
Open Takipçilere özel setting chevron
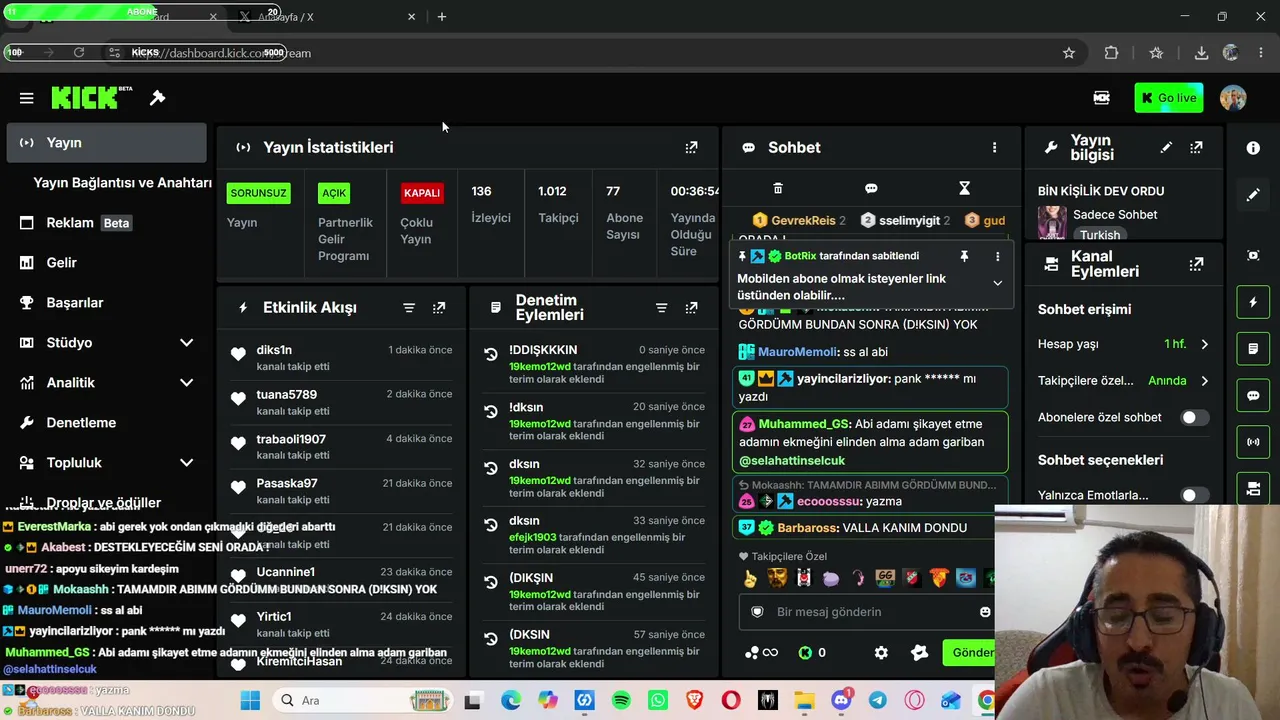pos(1204,381)
